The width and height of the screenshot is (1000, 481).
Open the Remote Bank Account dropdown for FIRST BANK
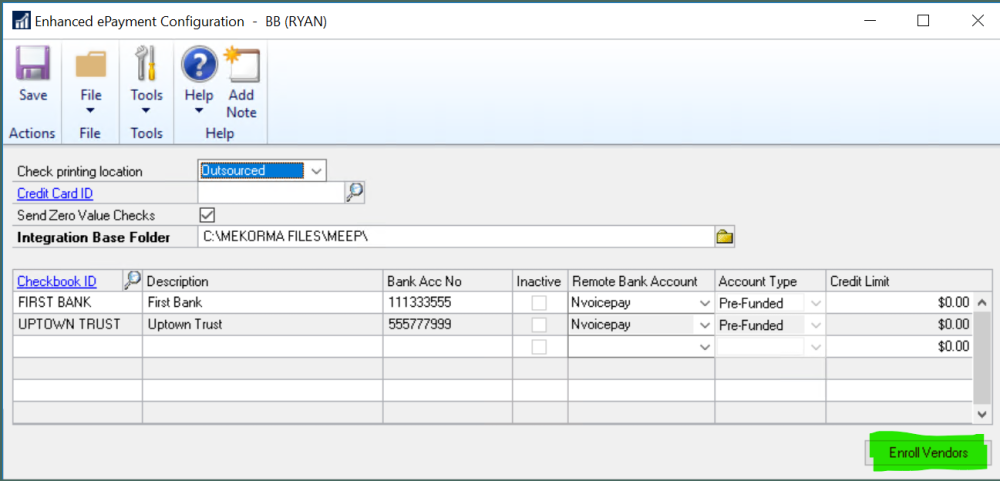click(x=704, y=303)
